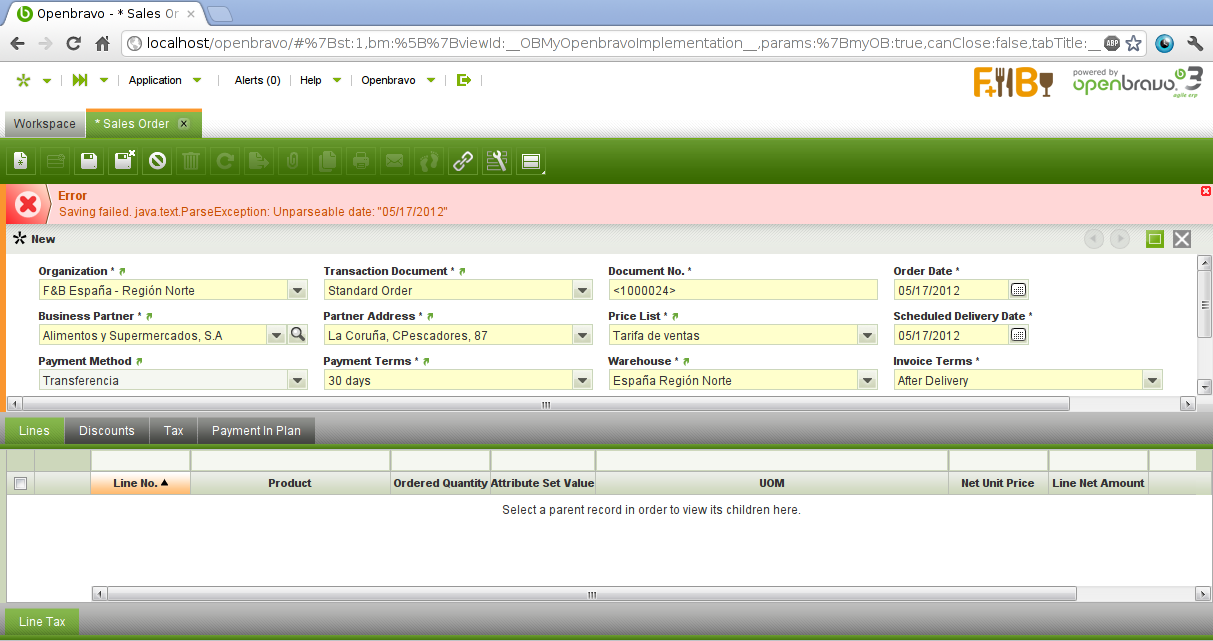Click the Business Partner search magnifier
The height and width of the screenshot is (641, 1213).
[297, 336]
